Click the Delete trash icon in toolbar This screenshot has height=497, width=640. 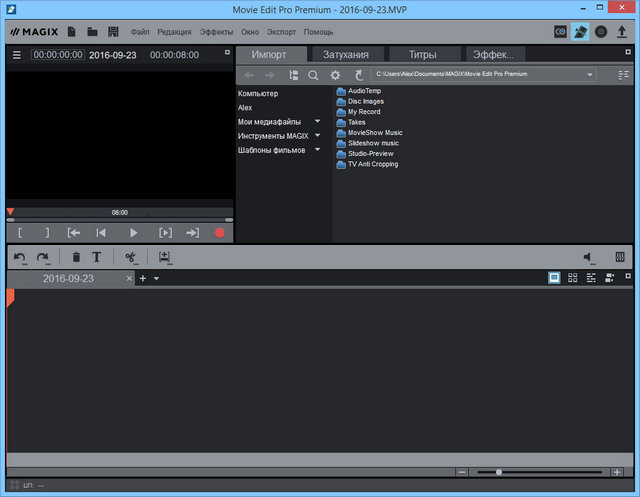[x=76, y=257]
